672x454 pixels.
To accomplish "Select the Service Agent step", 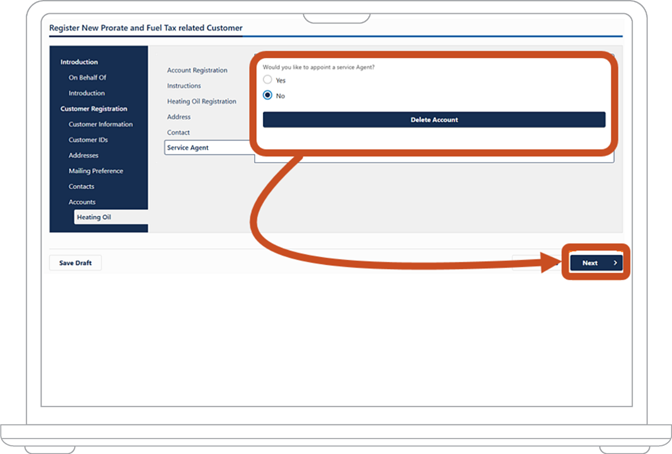I will tap(209, 147).
